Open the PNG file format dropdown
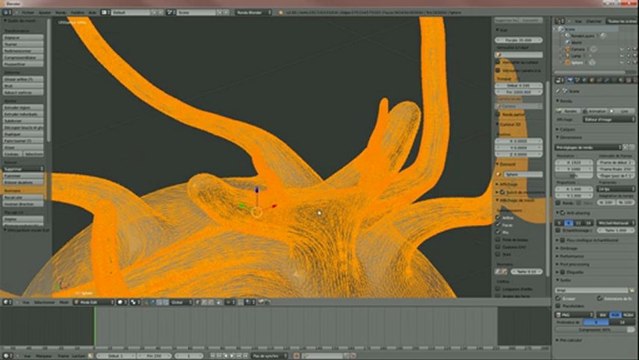This screenshot has height=360, width=639. [574, 315]
